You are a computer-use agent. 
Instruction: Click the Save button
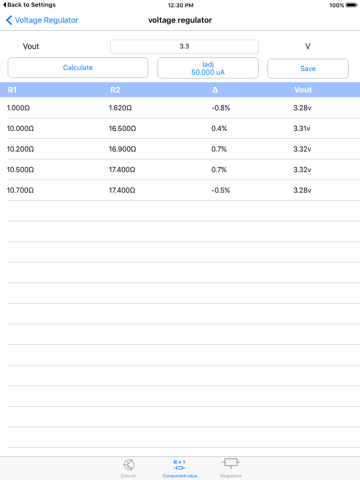(x=308, y=69)
